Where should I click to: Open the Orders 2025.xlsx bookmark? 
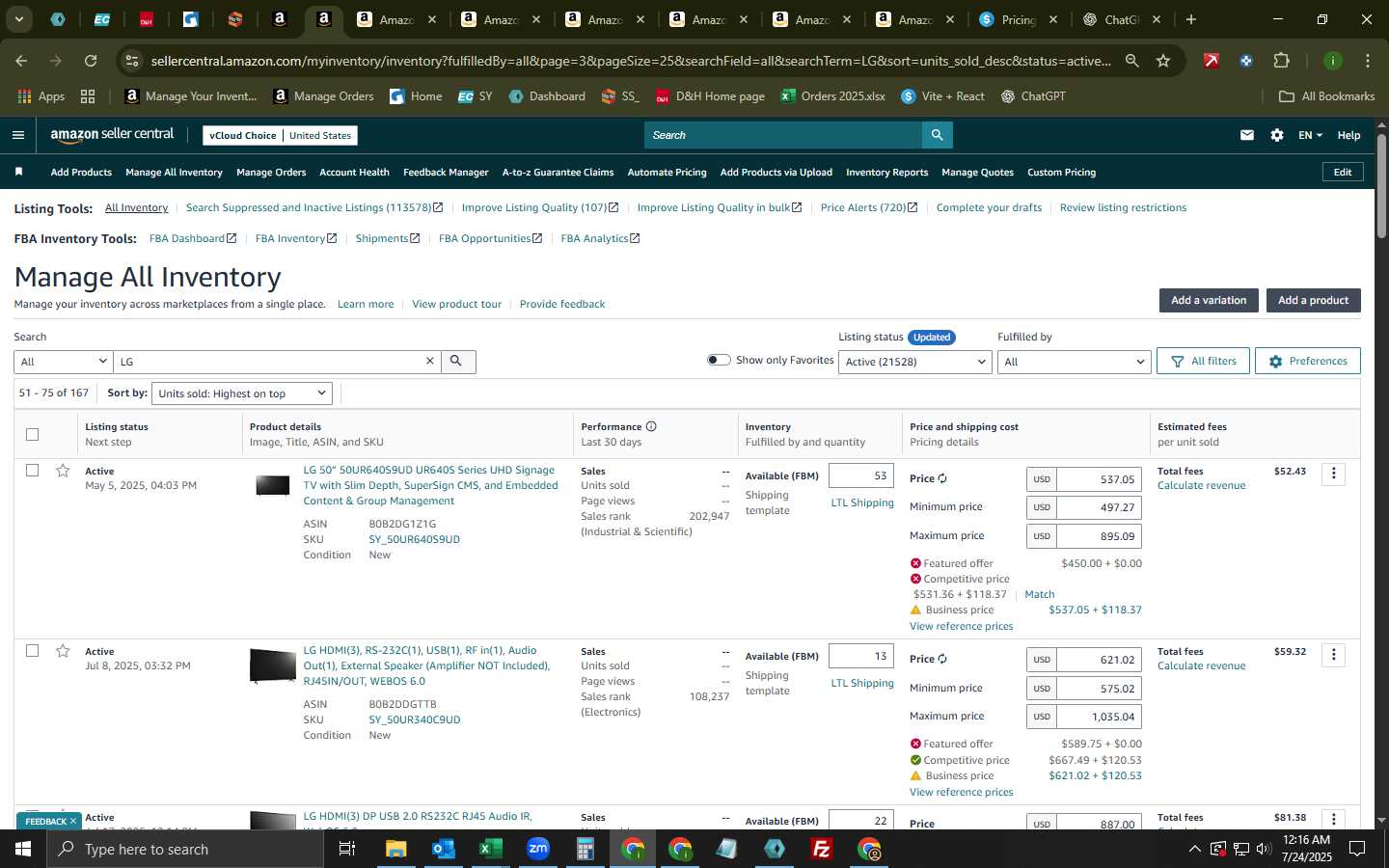[x=833, y=96]
